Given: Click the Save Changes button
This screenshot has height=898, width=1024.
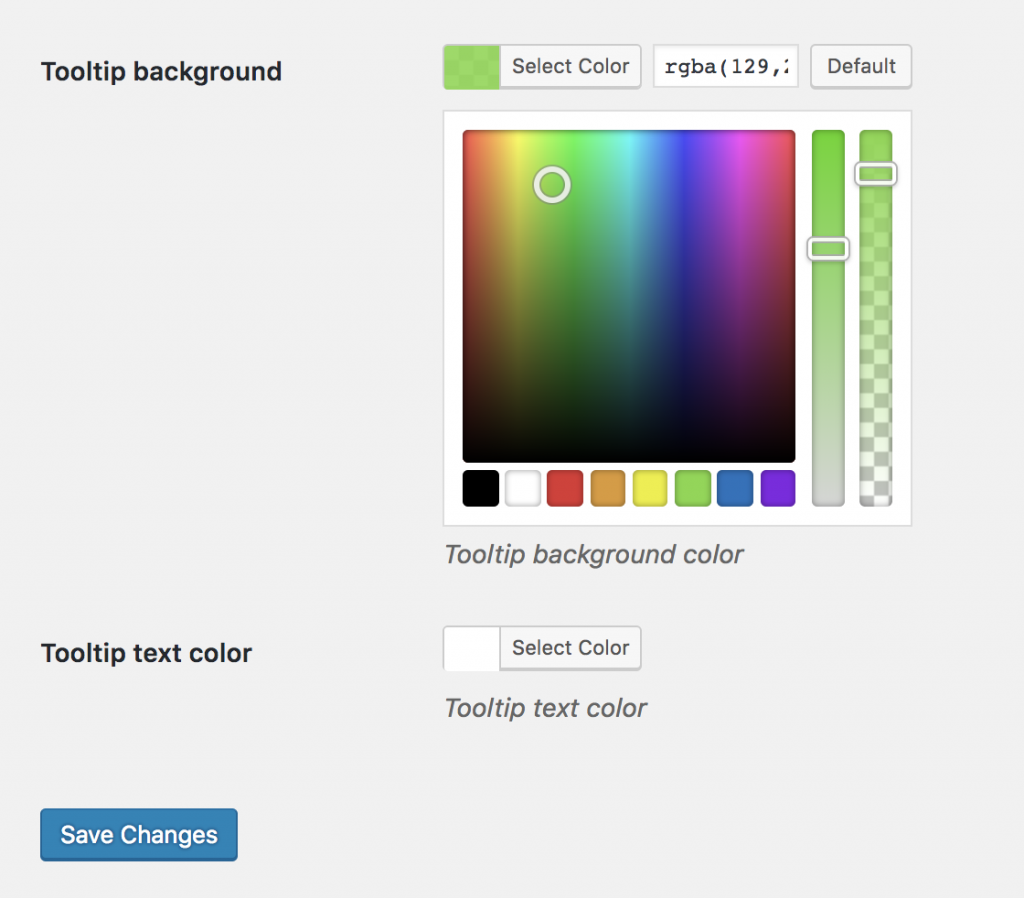Looking at the screenshot, I should tap(138, 834).
